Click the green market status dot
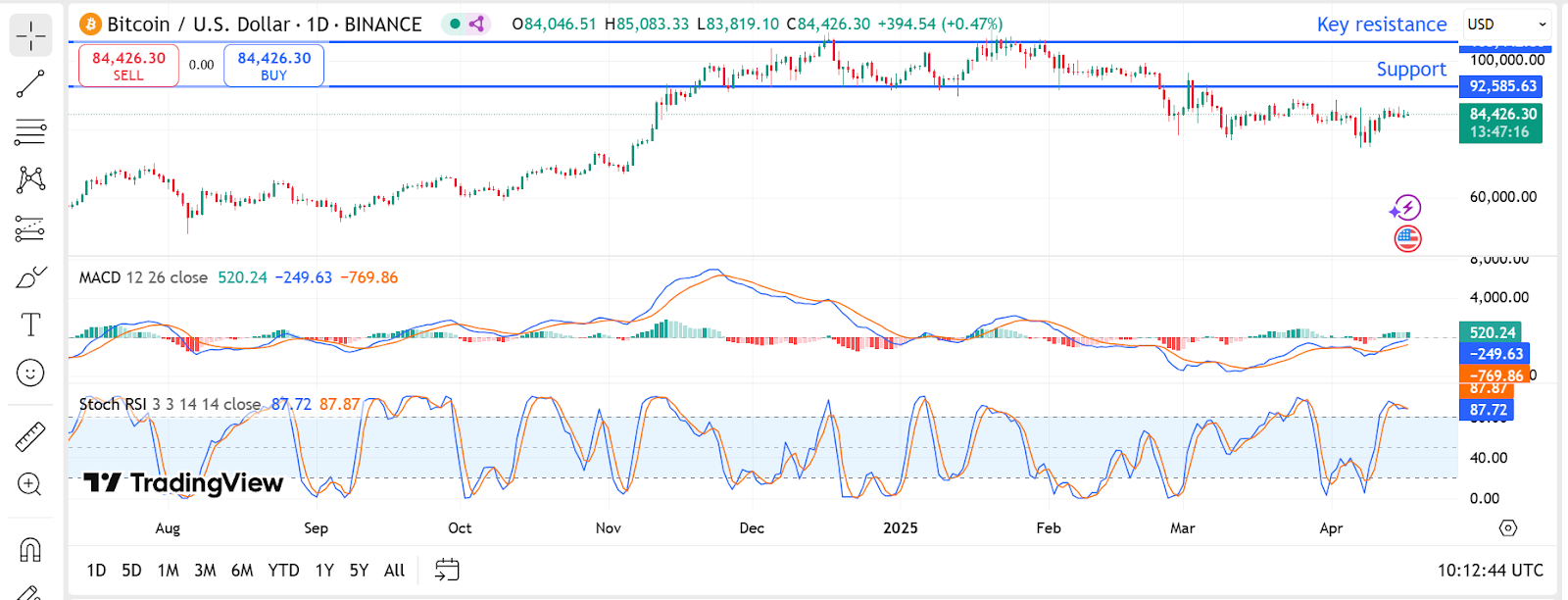 pos(455,24)
